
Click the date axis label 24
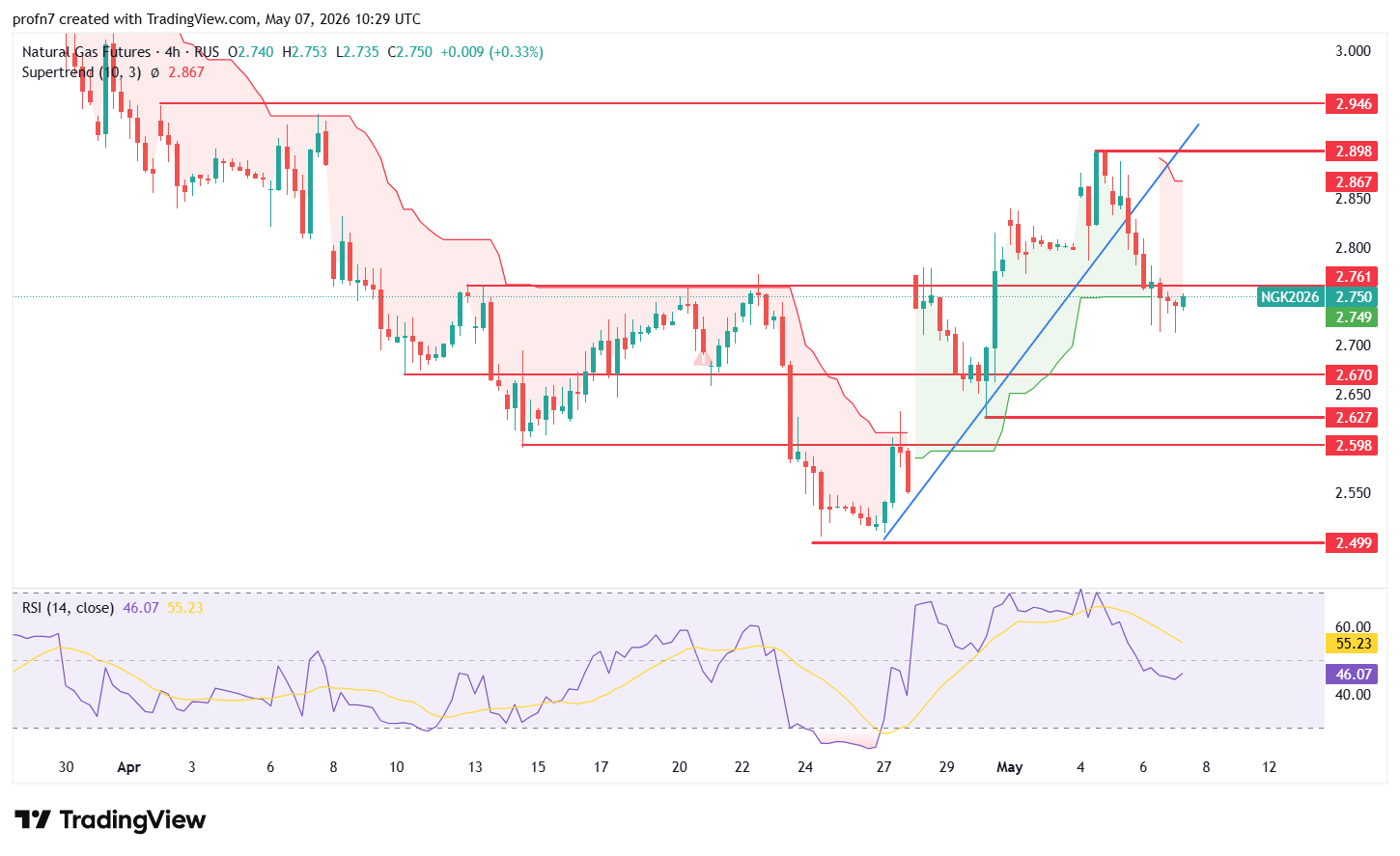(805, 767)
